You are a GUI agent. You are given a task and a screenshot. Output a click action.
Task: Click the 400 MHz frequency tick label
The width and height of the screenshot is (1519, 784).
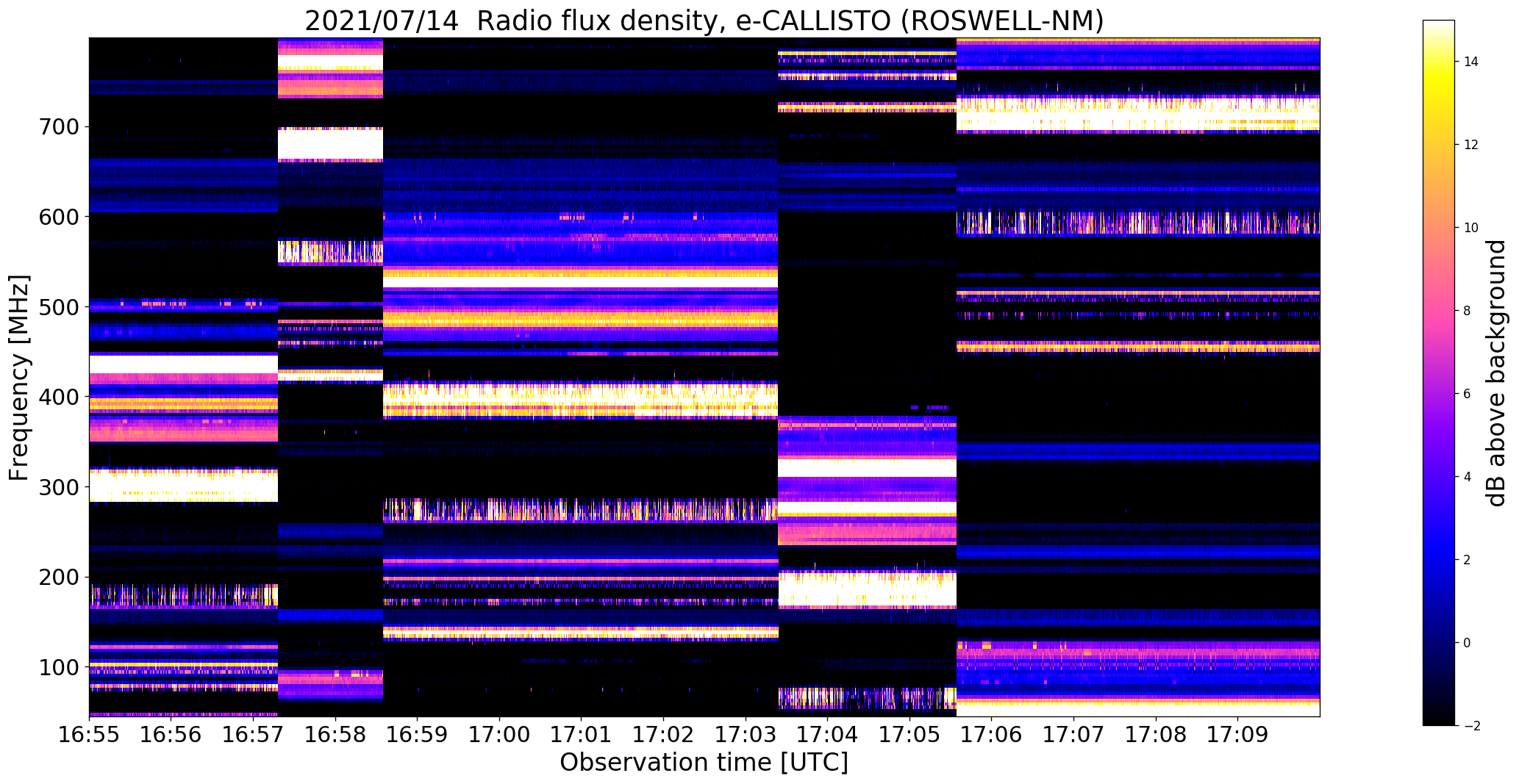[x=57, y=397]
